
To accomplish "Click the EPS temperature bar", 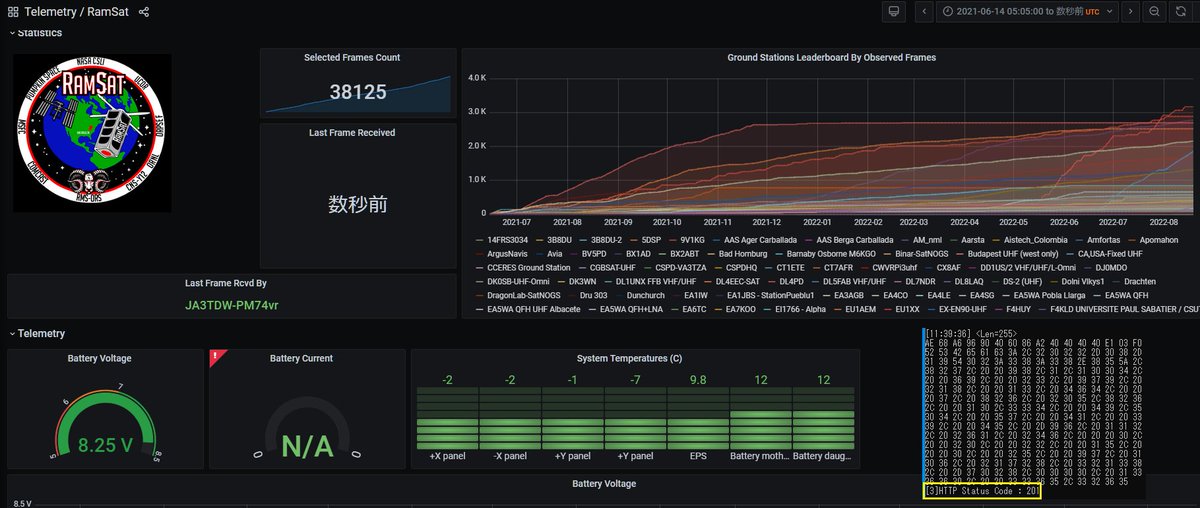I will (698, 419).
